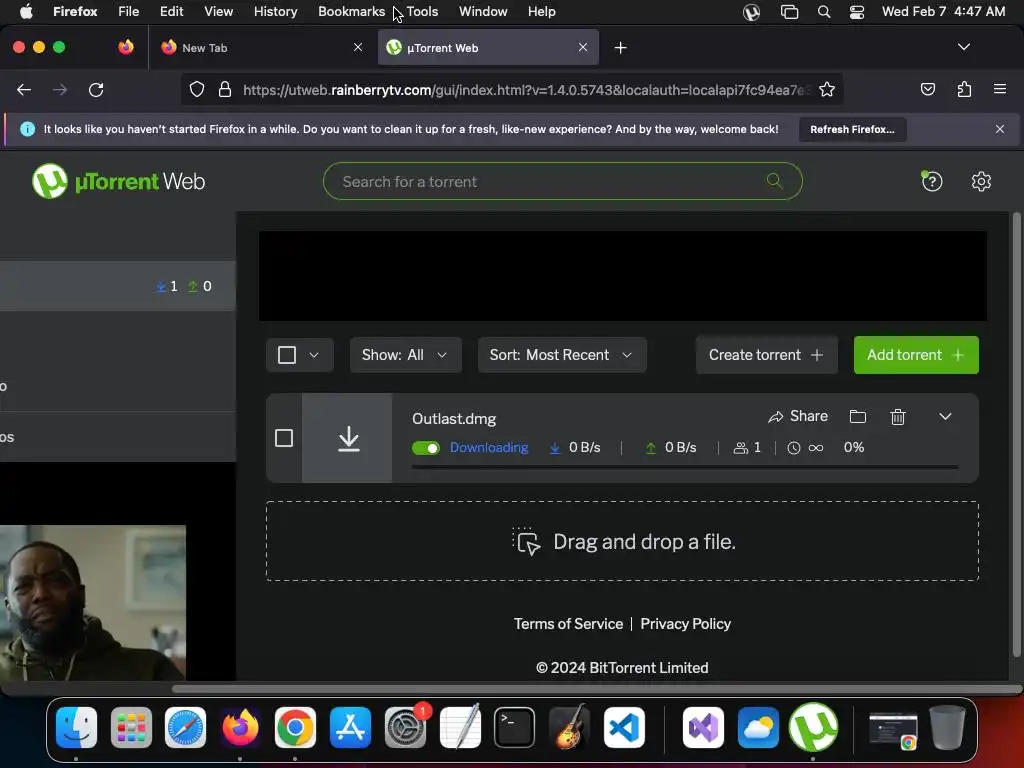
Task: Click the horizontal page scrollbar
Action: point(597,688)
